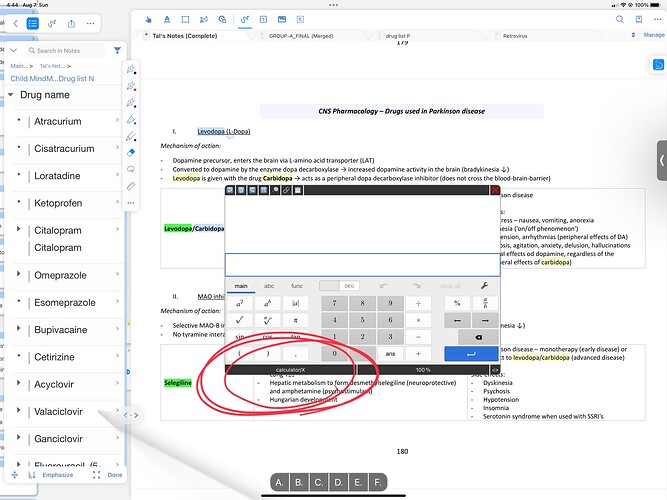Open the Cetirizine note row
Image resolution: width=667 pixels, height=500 pixels.
coord(66,357)
